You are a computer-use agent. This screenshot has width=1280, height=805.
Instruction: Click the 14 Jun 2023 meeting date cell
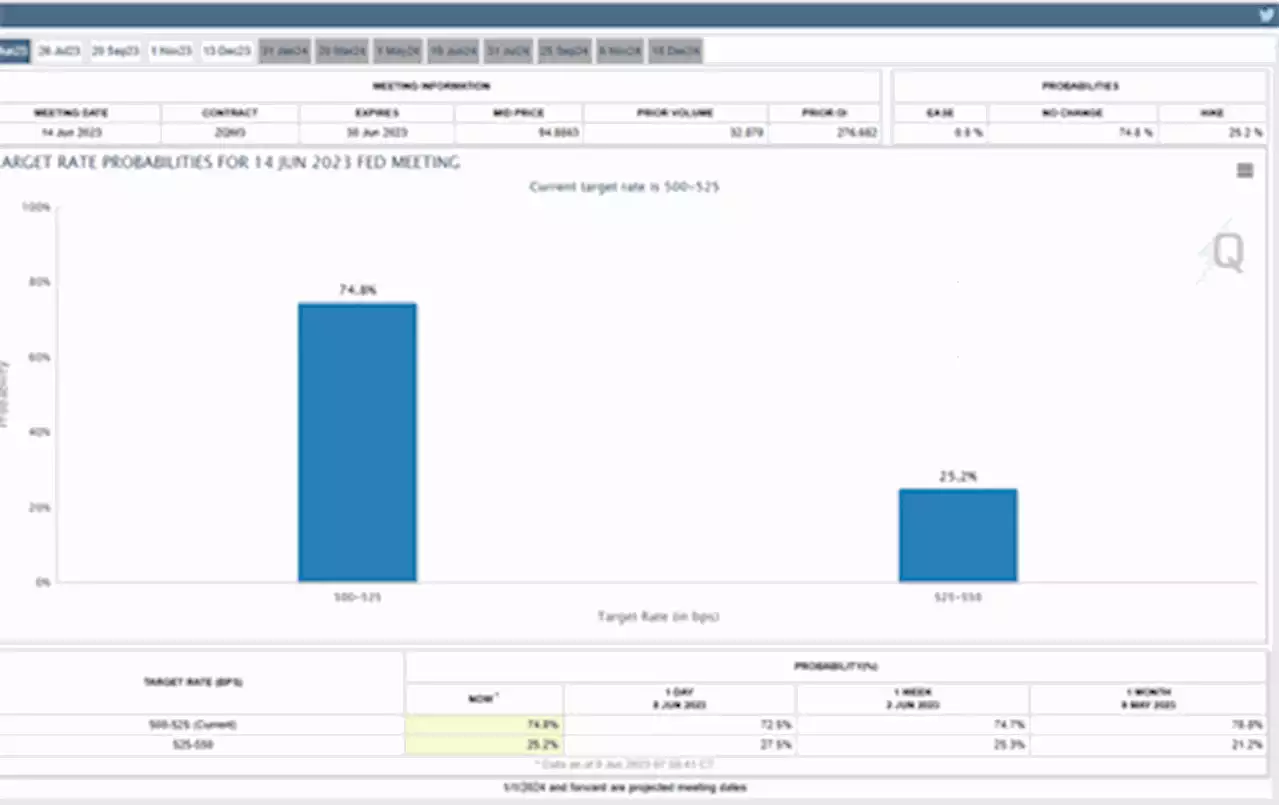[x=71, y=132]
